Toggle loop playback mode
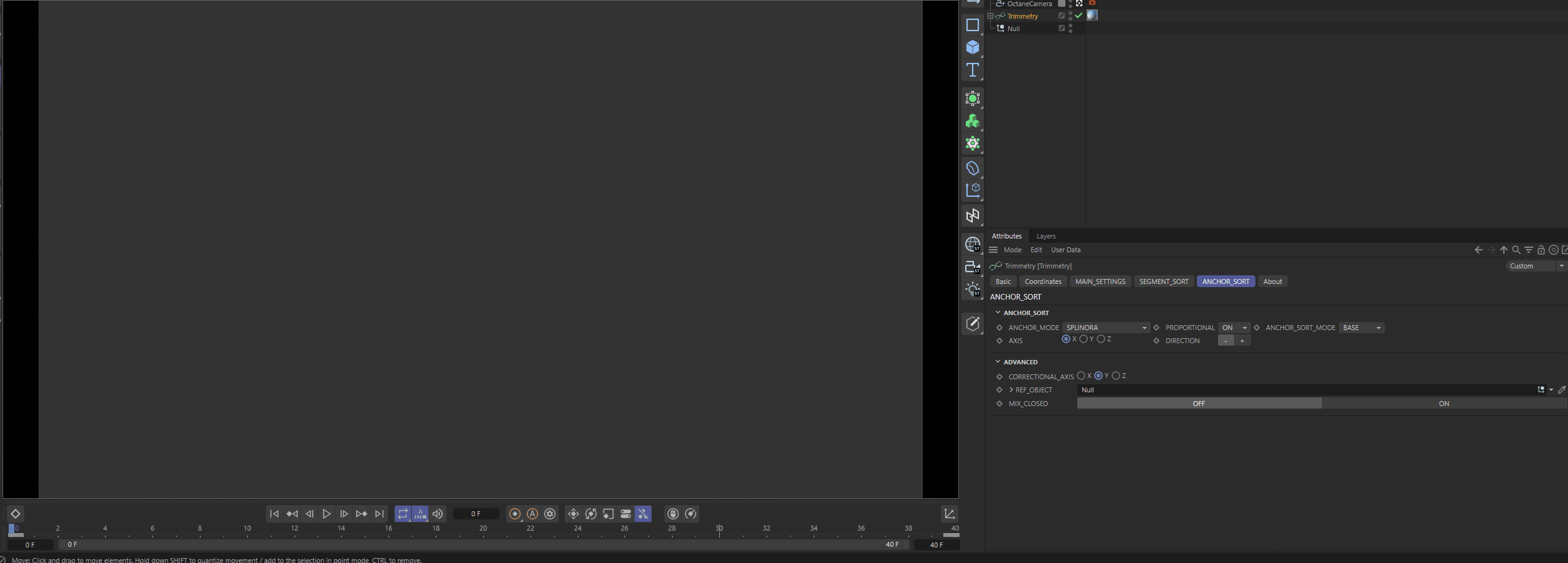Image resolution: width=1568 pixels, height=563 pixels. click(x=403, y=514)
